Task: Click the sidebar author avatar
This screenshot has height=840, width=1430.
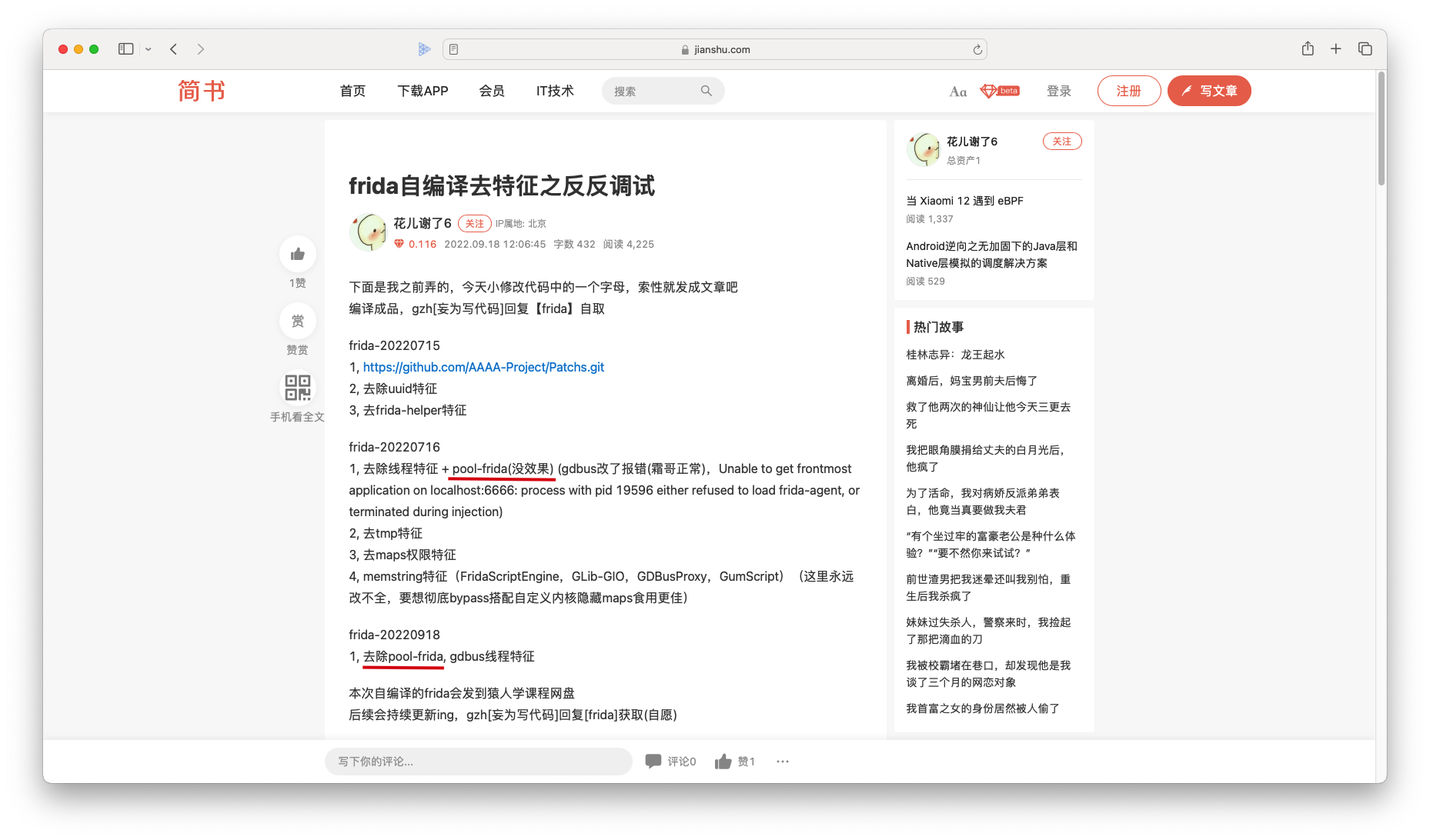Action: 924,149
